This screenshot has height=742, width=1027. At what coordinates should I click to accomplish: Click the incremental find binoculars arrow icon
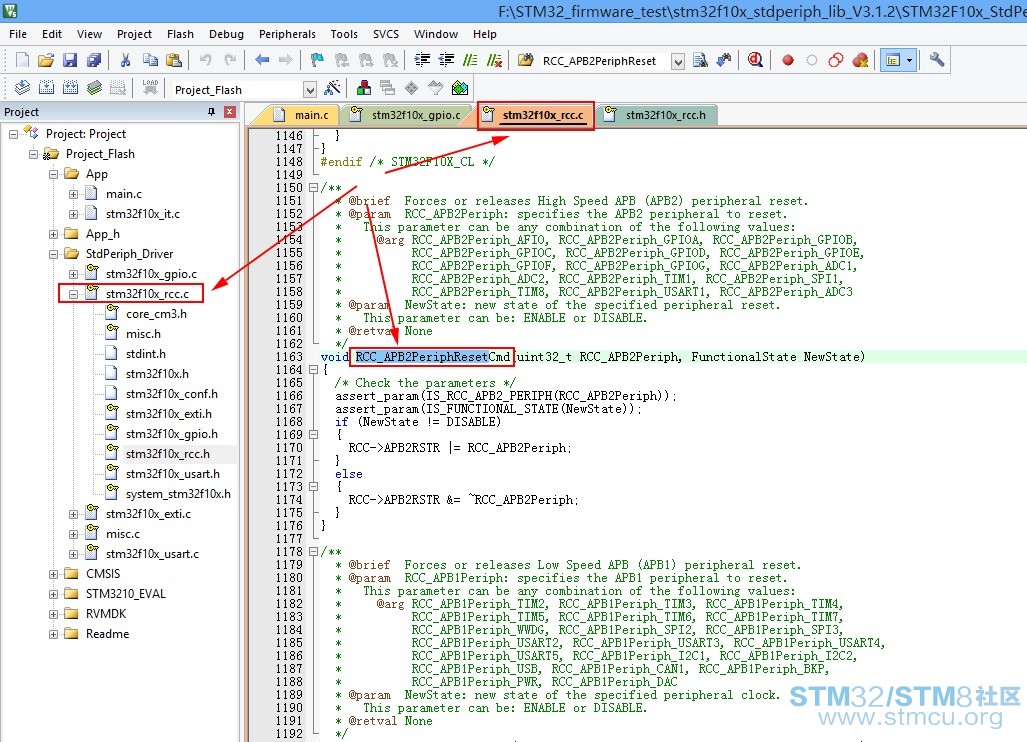point(724,60)
